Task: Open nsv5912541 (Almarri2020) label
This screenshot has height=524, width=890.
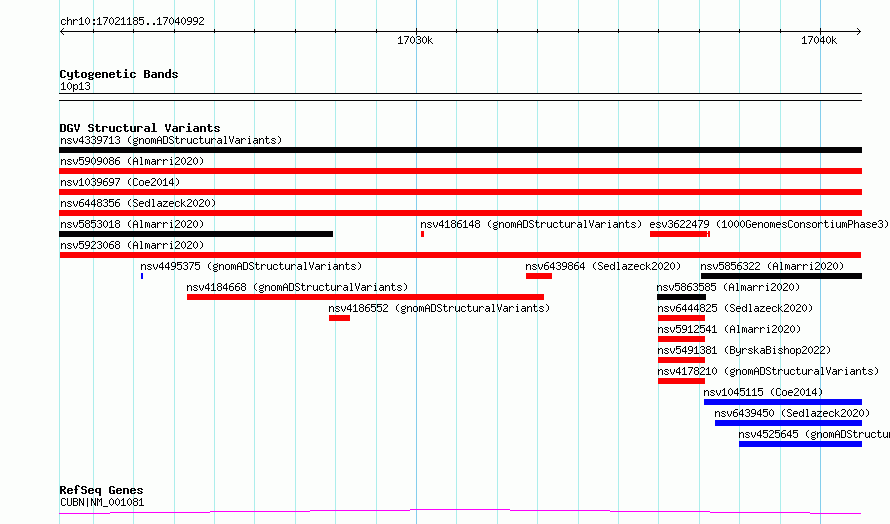Action: click(x=729, y=329)
